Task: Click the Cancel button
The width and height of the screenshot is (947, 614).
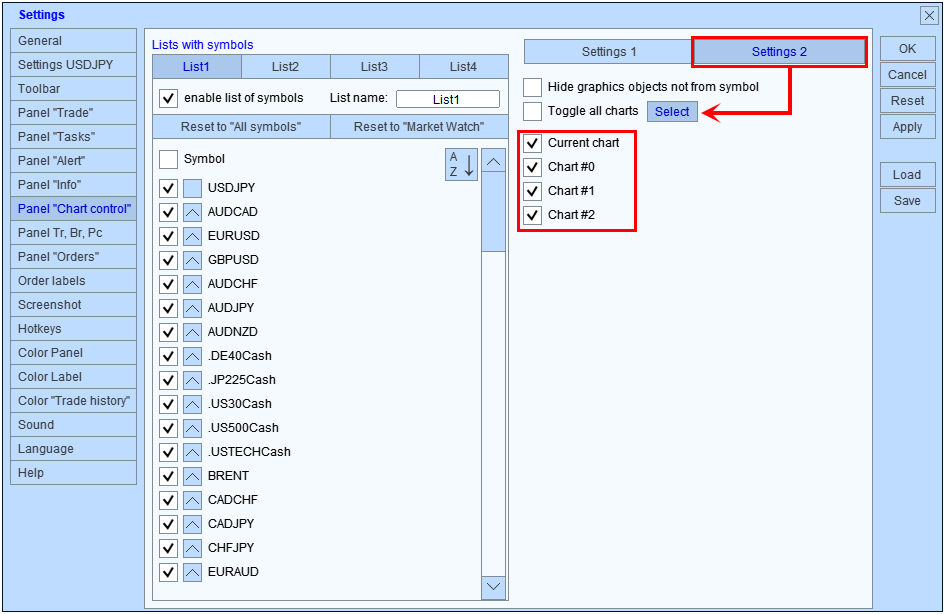Action: (x=907, y=75)
